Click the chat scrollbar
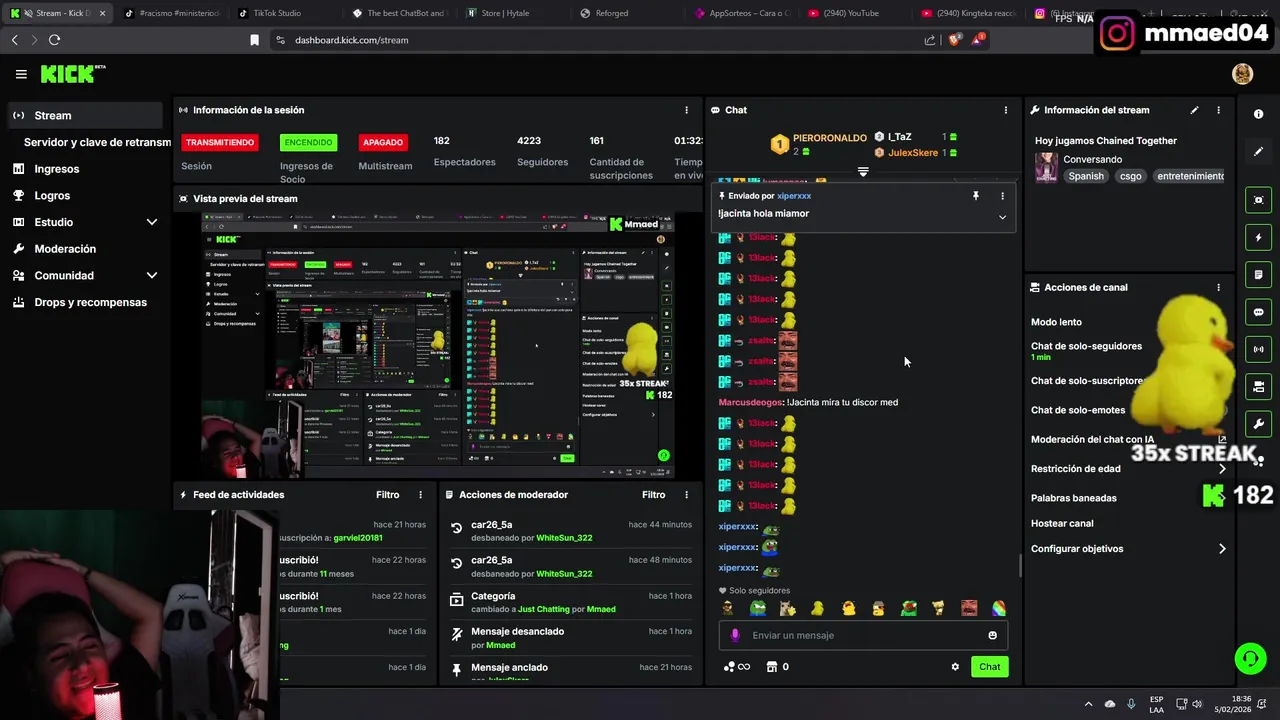The image size is (1280, 720). point(1019,566)
